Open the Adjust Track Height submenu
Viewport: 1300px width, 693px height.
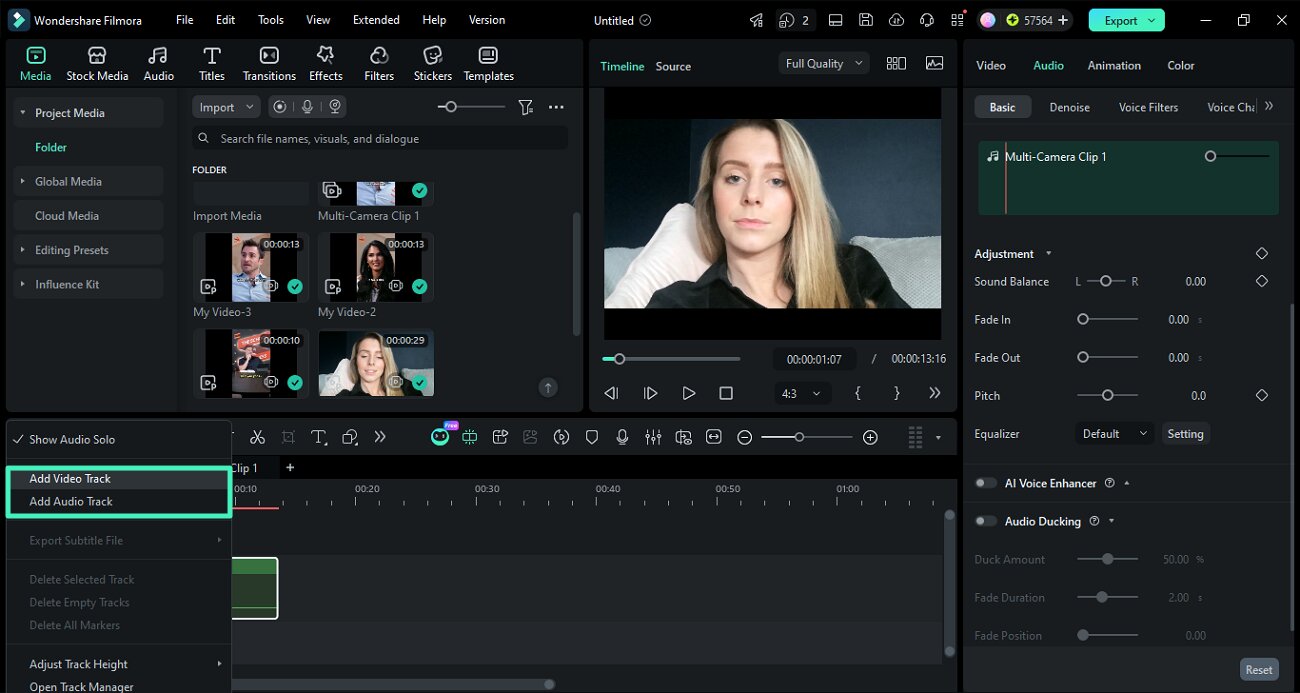click(x=119, y=664)
